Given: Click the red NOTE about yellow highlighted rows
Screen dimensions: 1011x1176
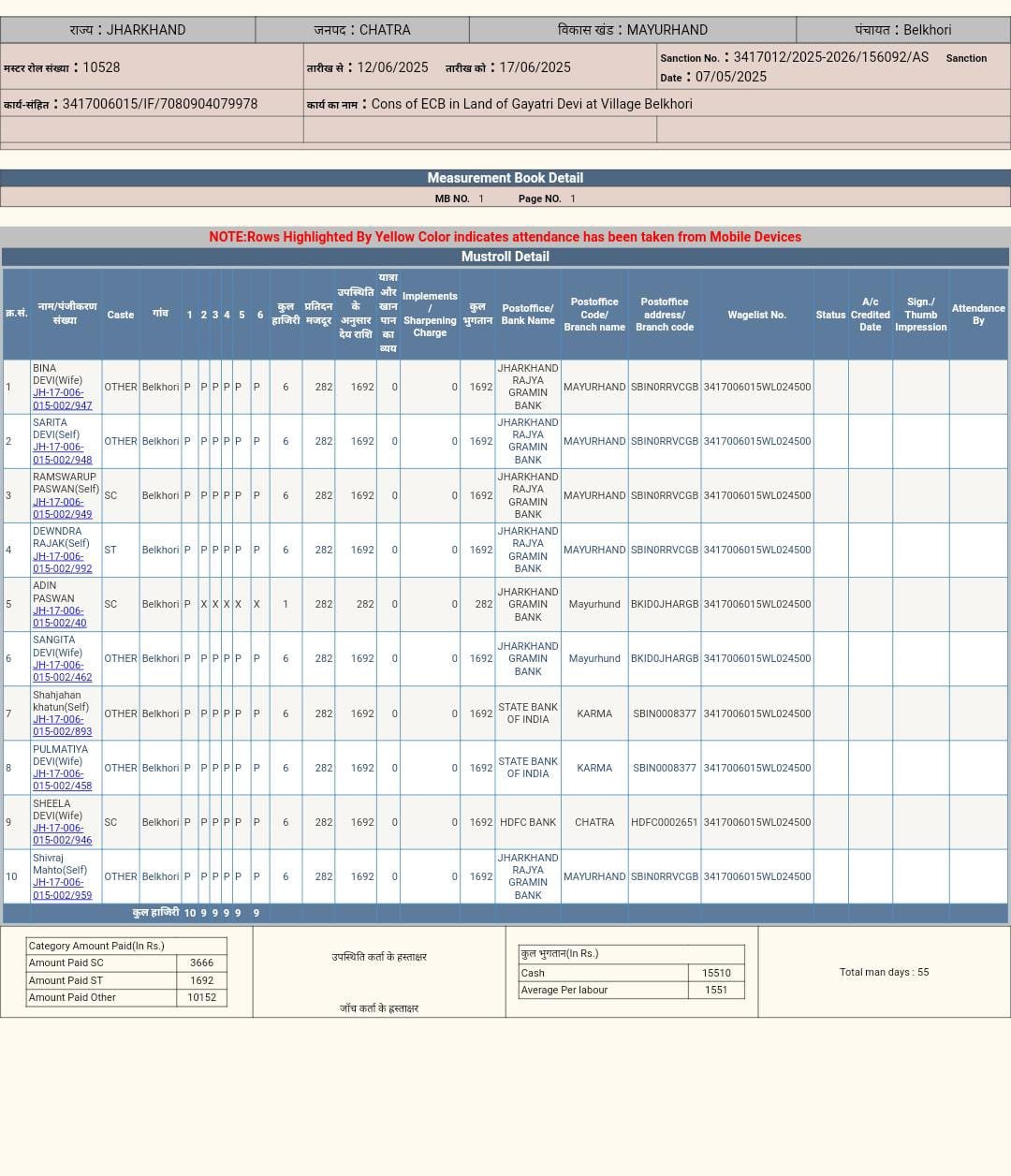Looking at the screenshot, I should (505, 237).
